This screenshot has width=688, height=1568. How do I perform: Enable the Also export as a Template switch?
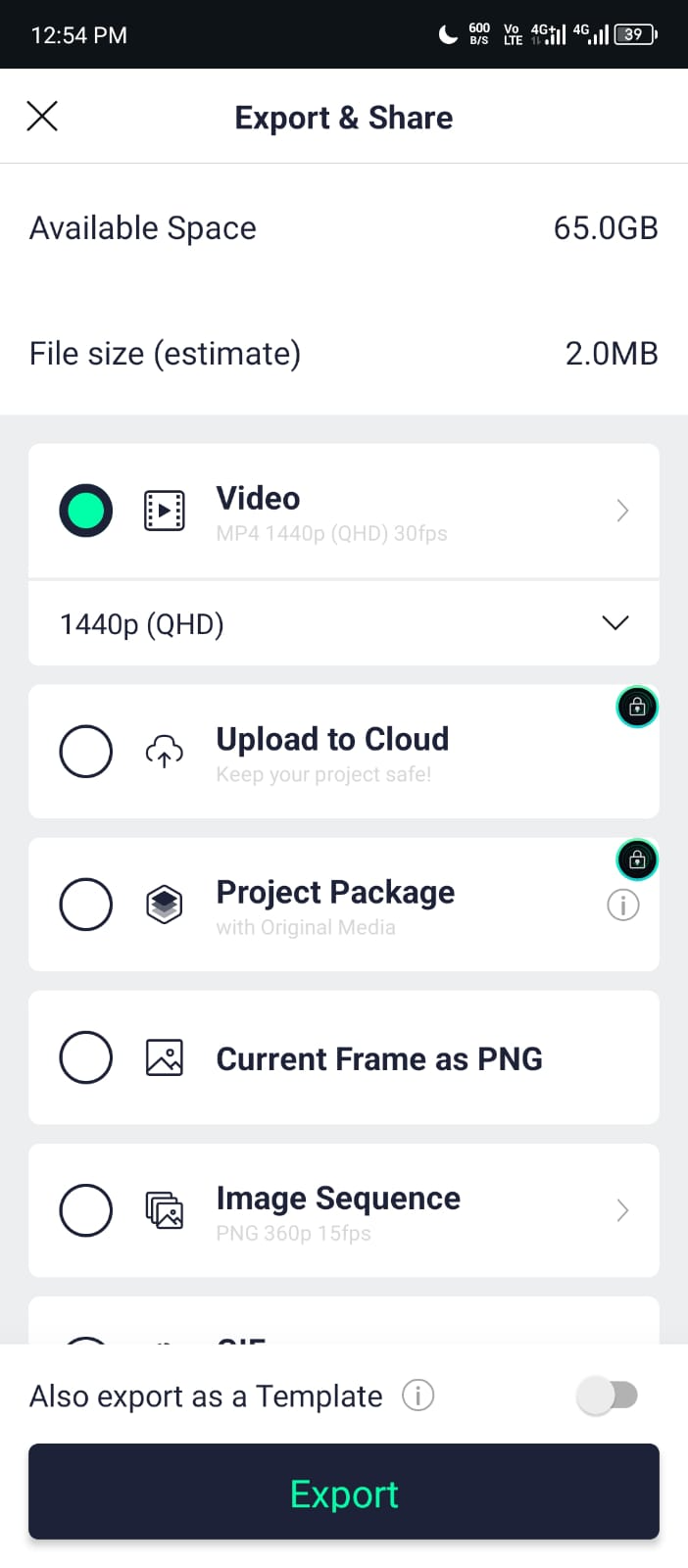point(608,1395)
